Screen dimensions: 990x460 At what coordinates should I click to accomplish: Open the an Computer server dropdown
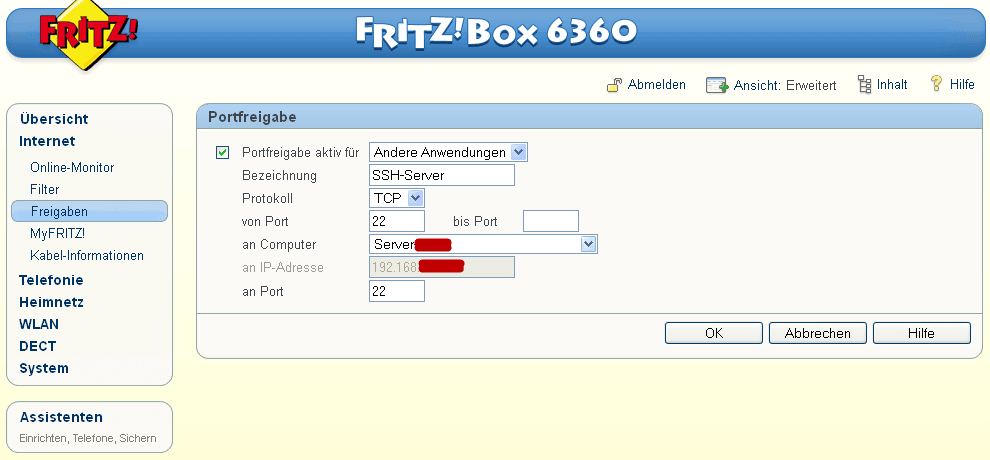pos(483,244)
